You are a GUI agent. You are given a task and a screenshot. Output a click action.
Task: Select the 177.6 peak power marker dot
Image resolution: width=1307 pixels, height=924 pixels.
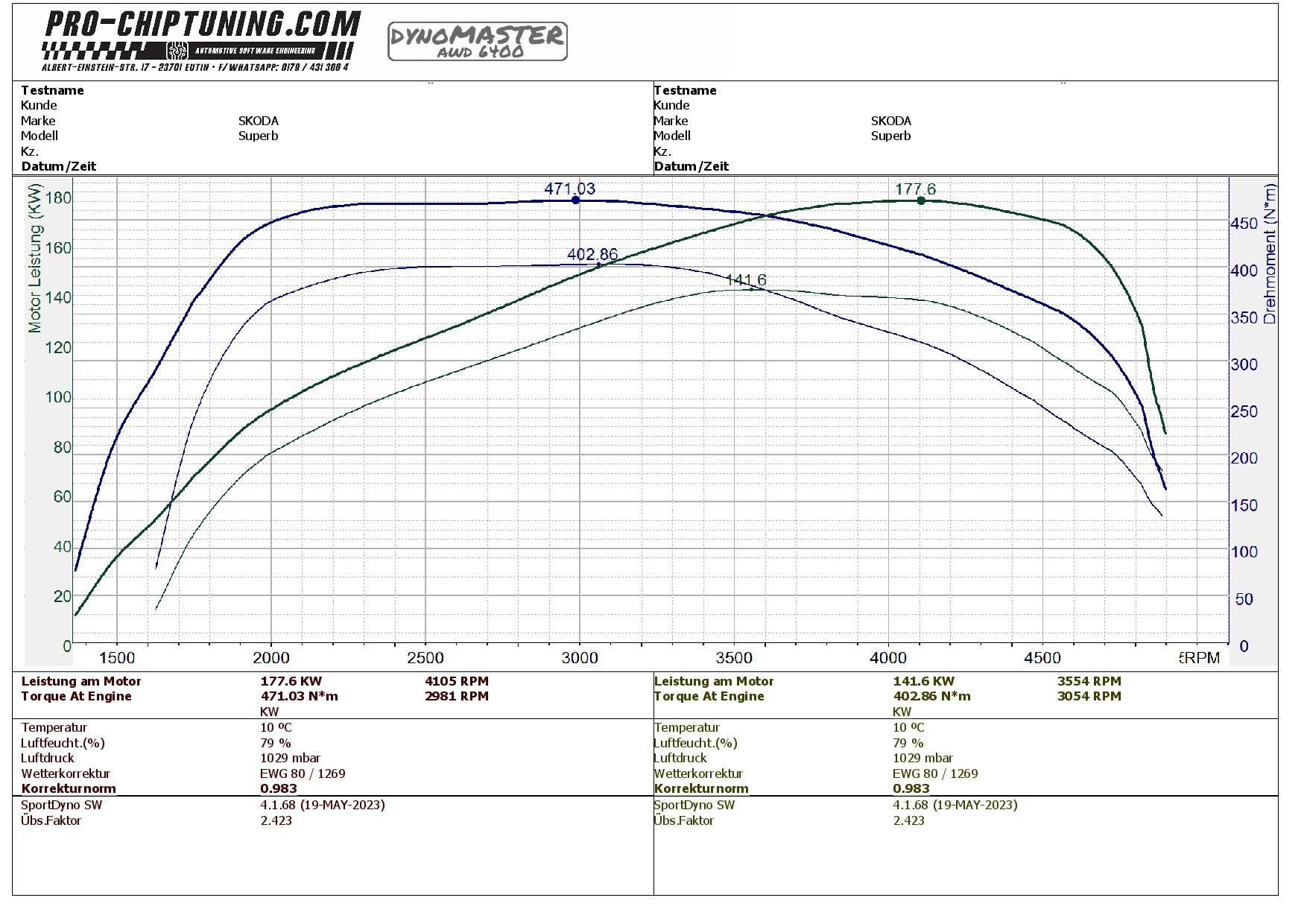(x=921, y=200)
